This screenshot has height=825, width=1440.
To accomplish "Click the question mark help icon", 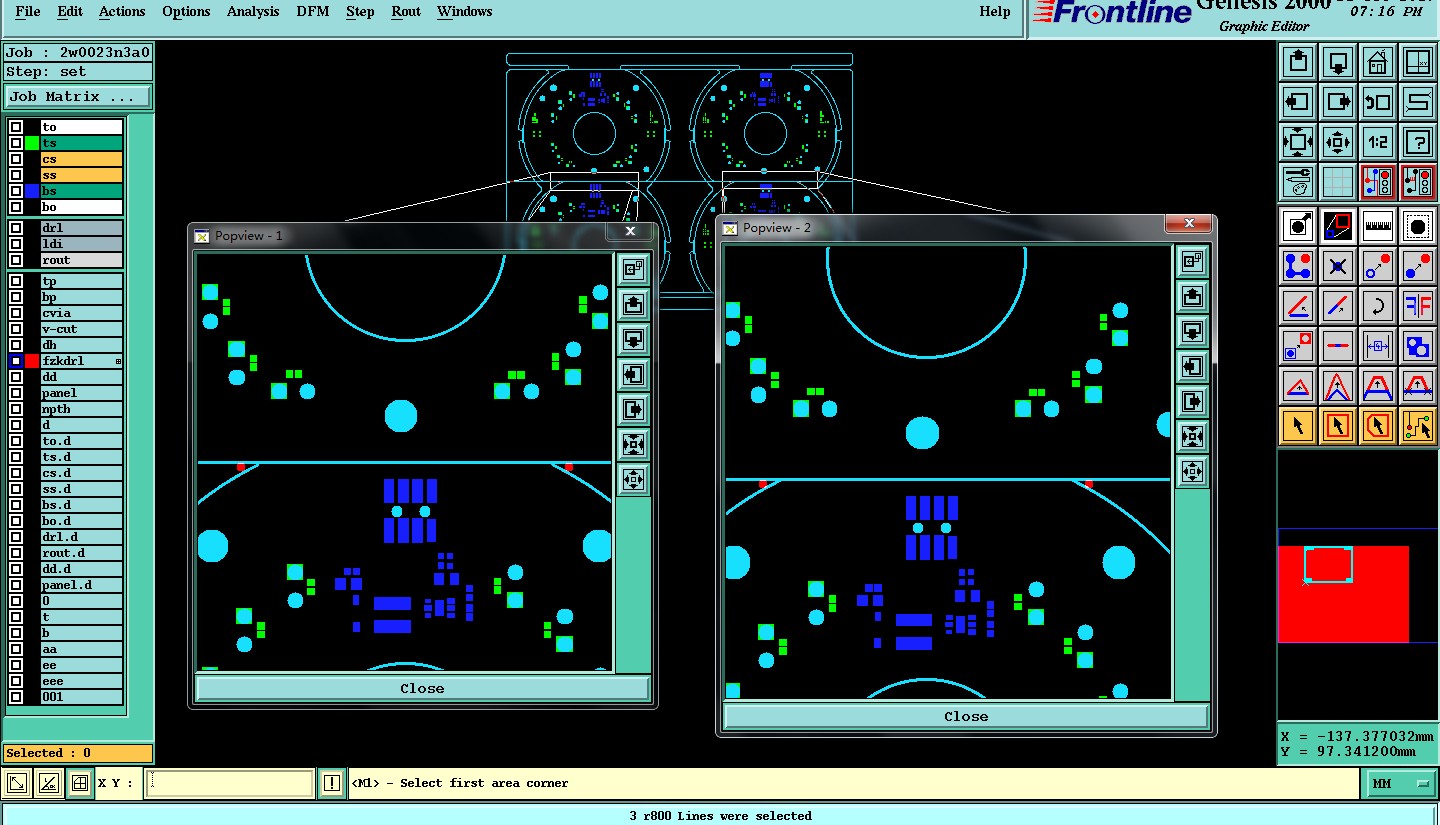I will (1417, 142).
